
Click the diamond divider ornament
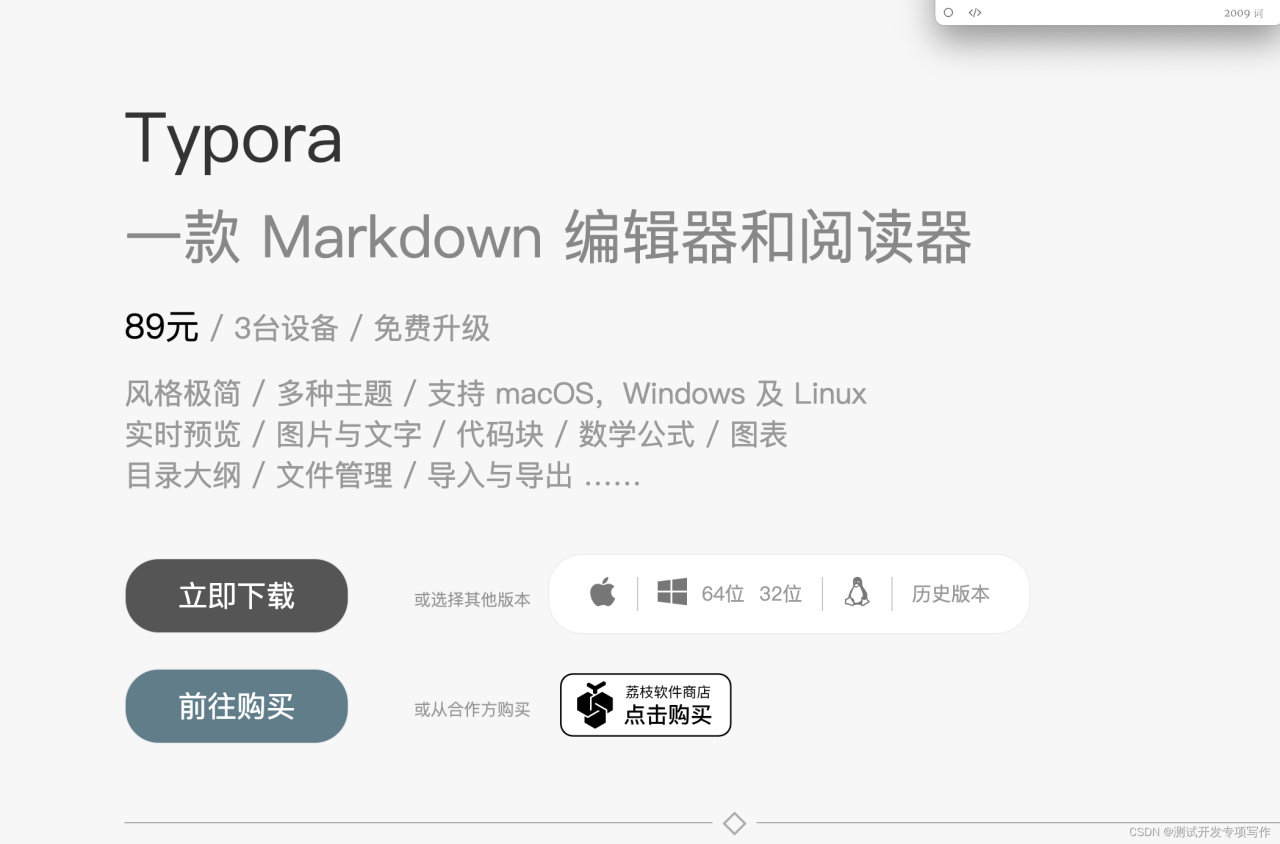(x=734, y=823)
